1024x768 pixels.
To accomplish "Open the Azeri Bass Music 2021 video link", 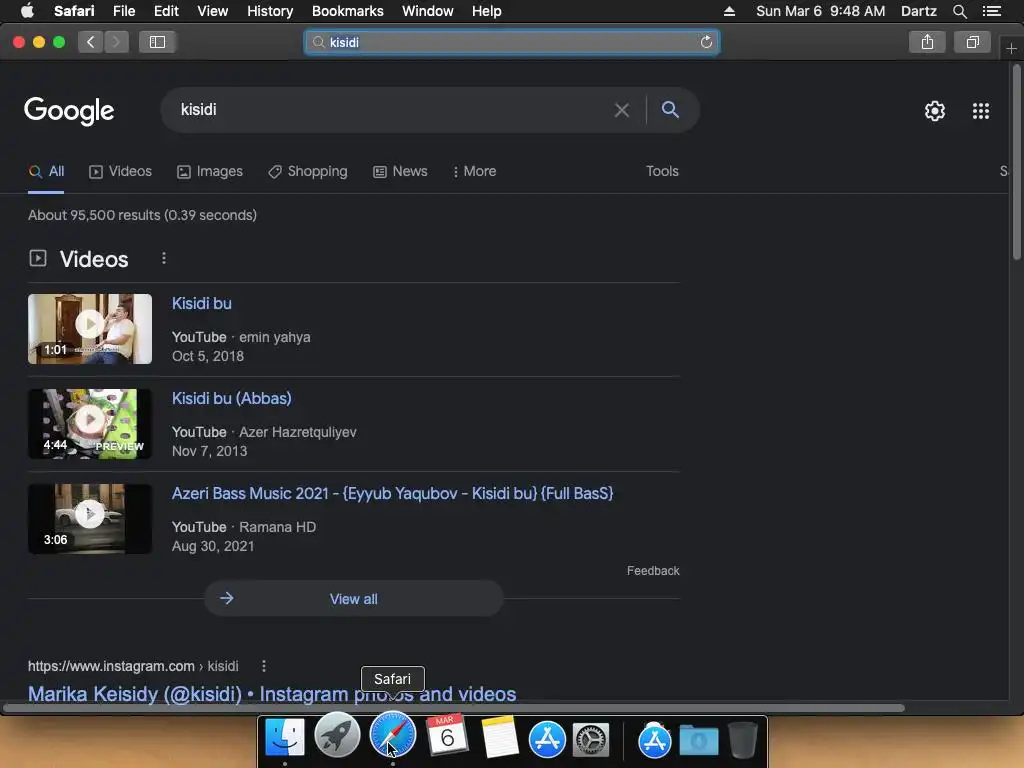I will coord(392,493).
